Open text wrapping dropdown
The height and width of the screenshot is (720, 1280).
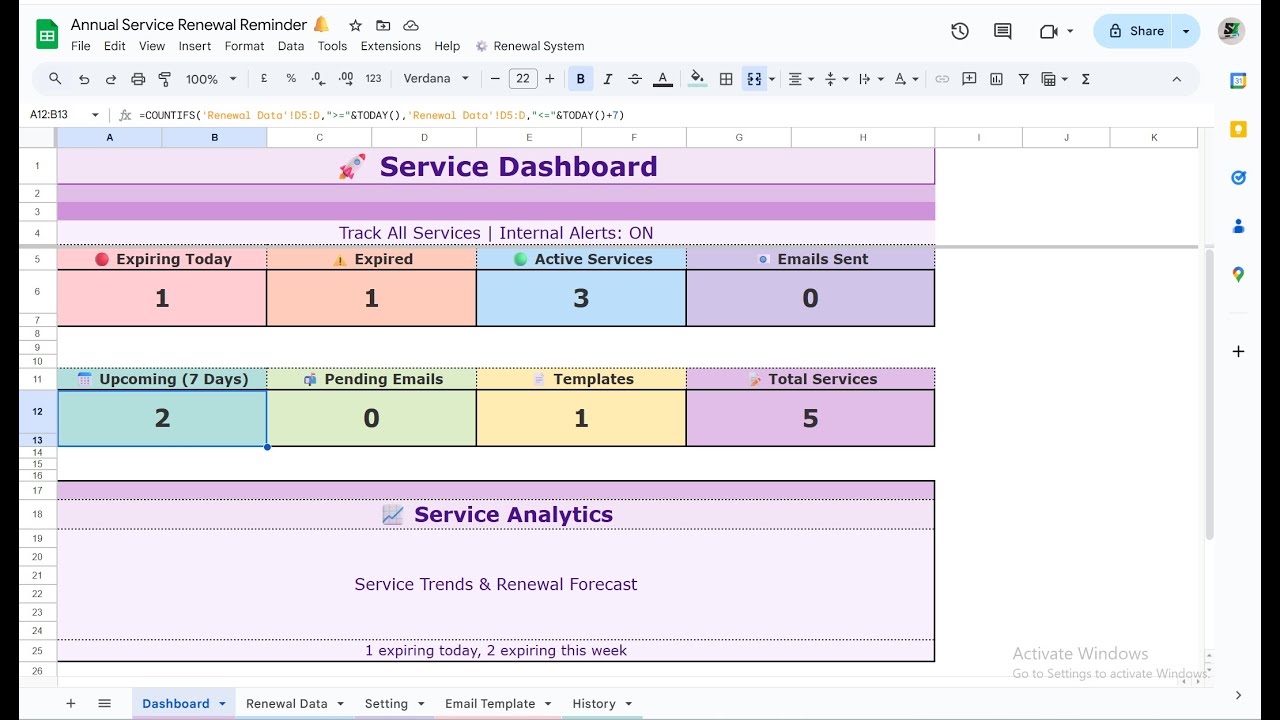(x=870, y=79)
